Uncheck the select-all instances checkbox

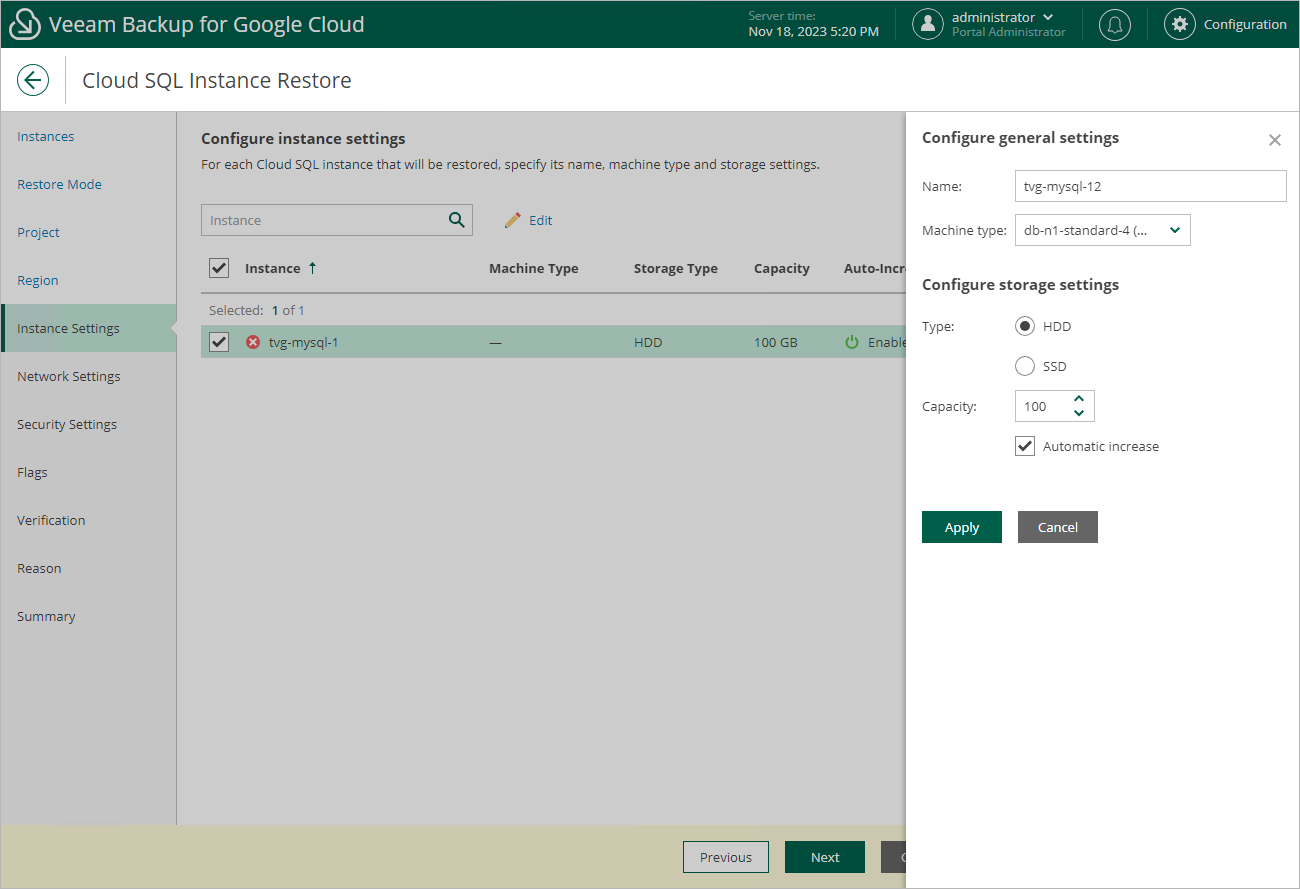click(219, 268)
